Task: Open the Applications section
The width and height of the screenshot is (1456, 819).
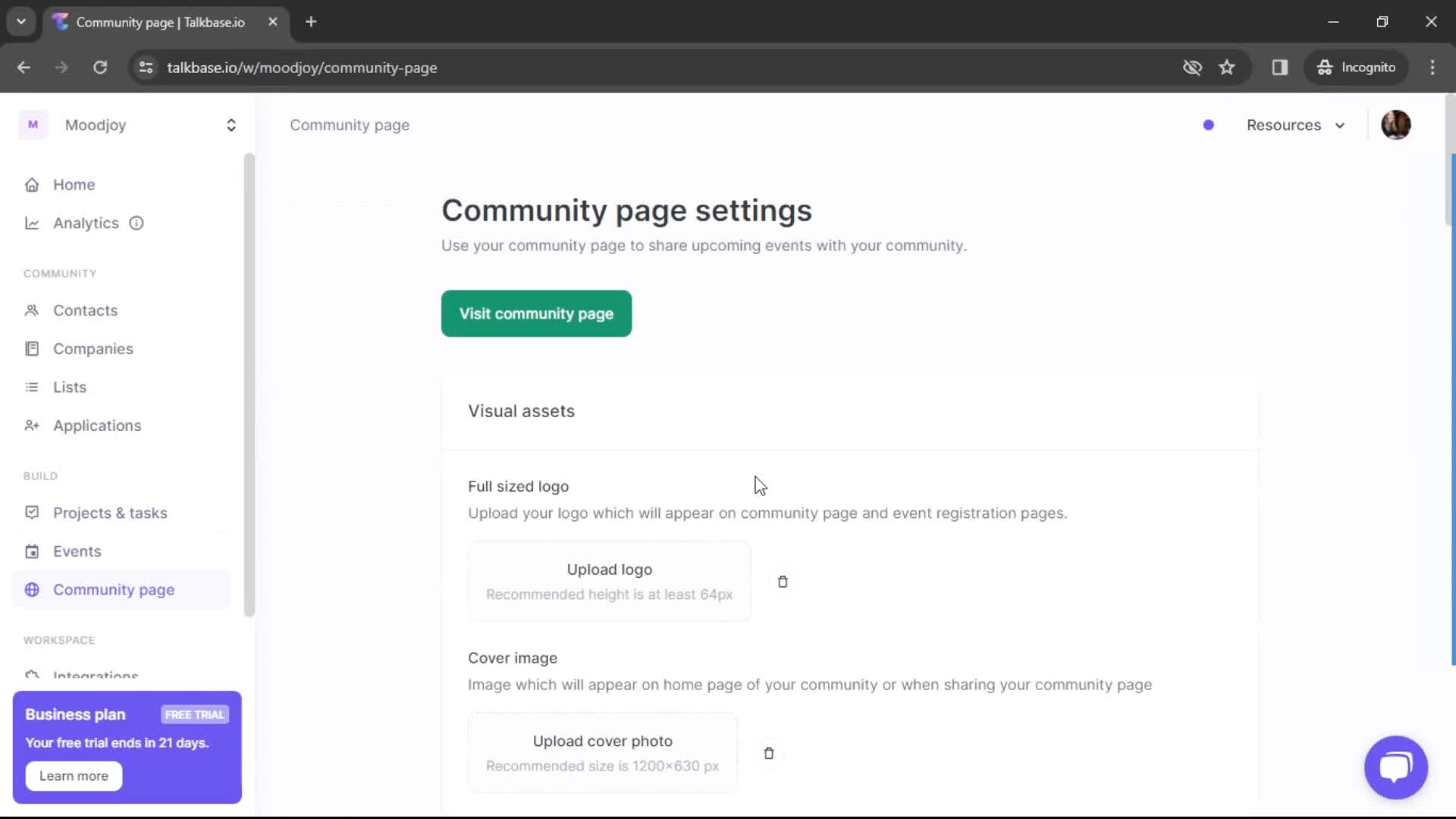Action: tap(97, 425)
